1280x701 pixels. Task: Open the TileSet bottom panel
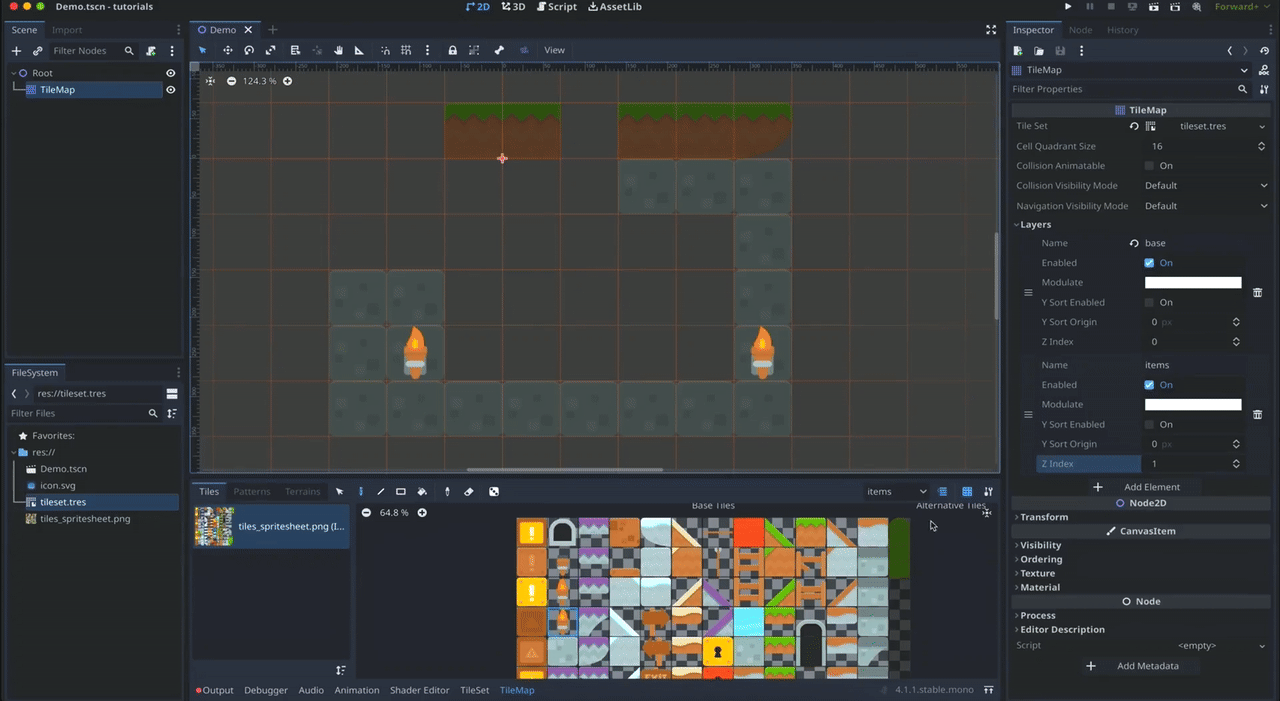click(474, 690)
